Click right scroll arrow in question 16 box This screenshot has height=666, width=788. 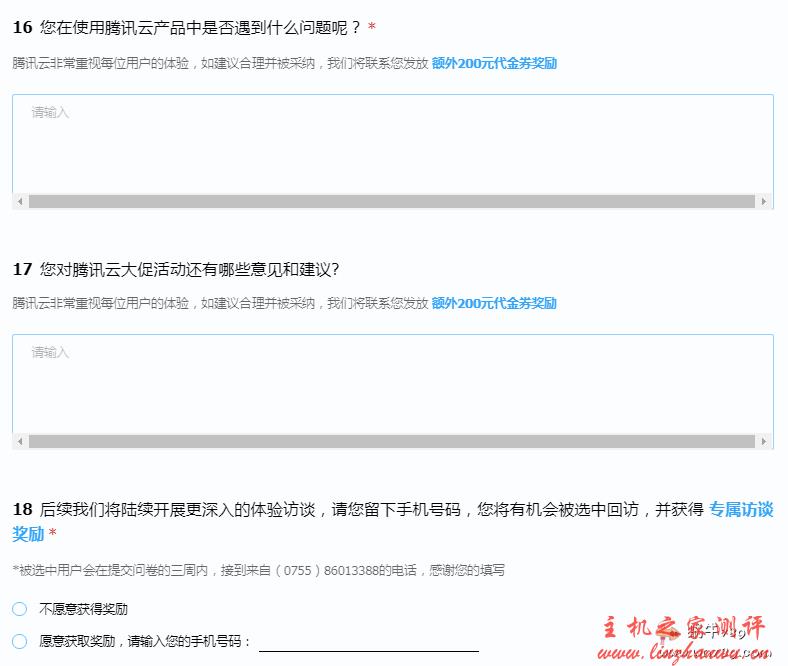click(x=765, y=202)
